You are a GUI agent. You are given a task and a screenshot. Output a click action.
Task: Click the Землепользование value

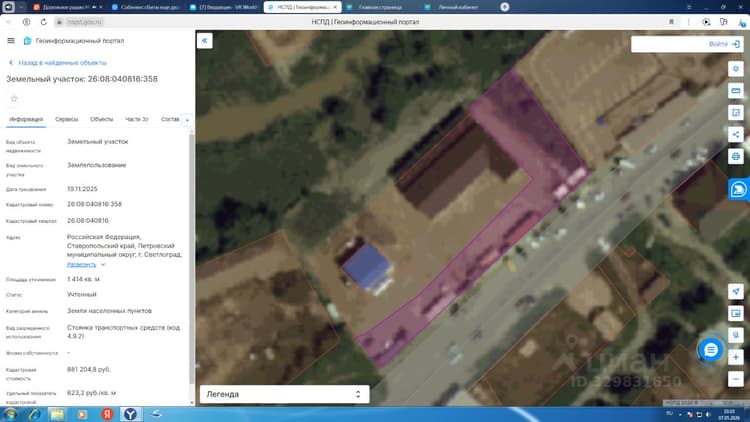click(97, 165)
